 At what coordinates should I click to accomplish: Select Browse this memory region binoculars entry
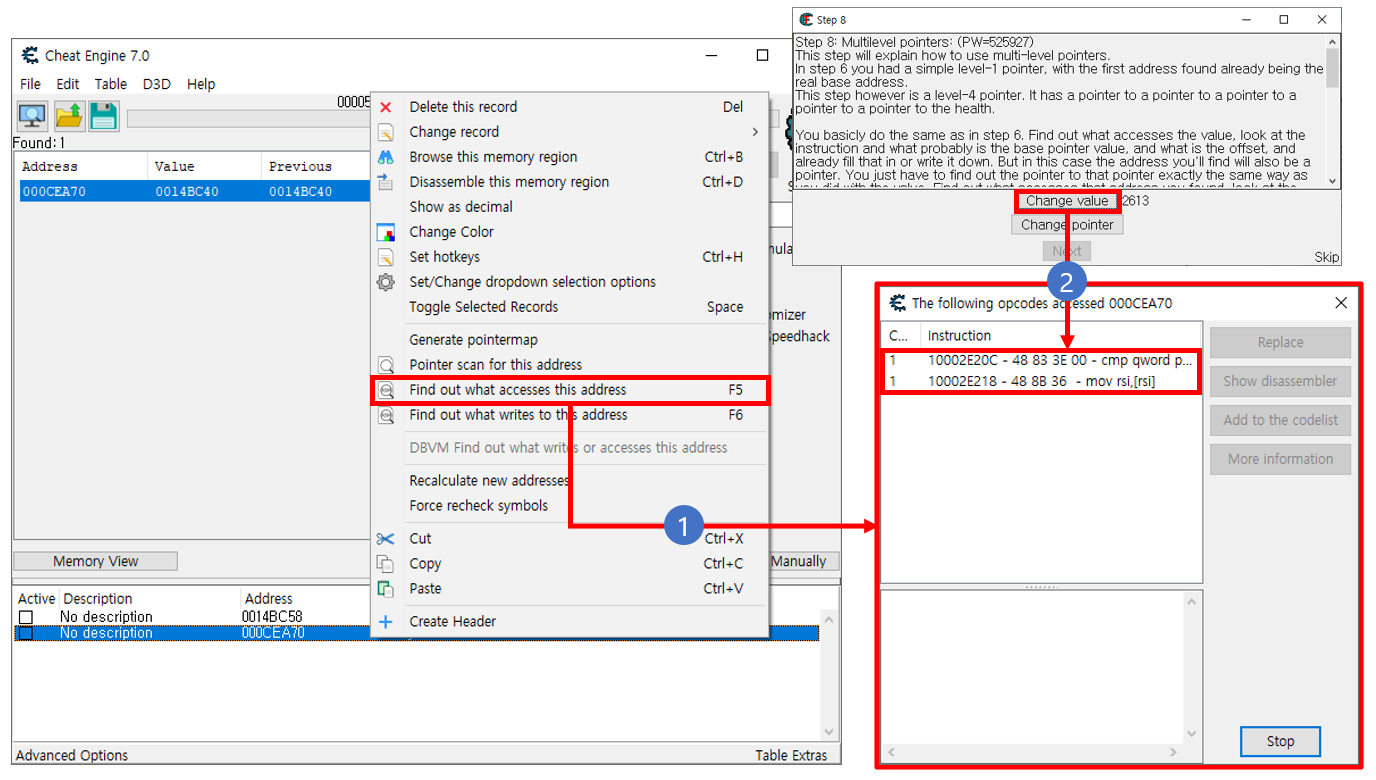point(568,157)
